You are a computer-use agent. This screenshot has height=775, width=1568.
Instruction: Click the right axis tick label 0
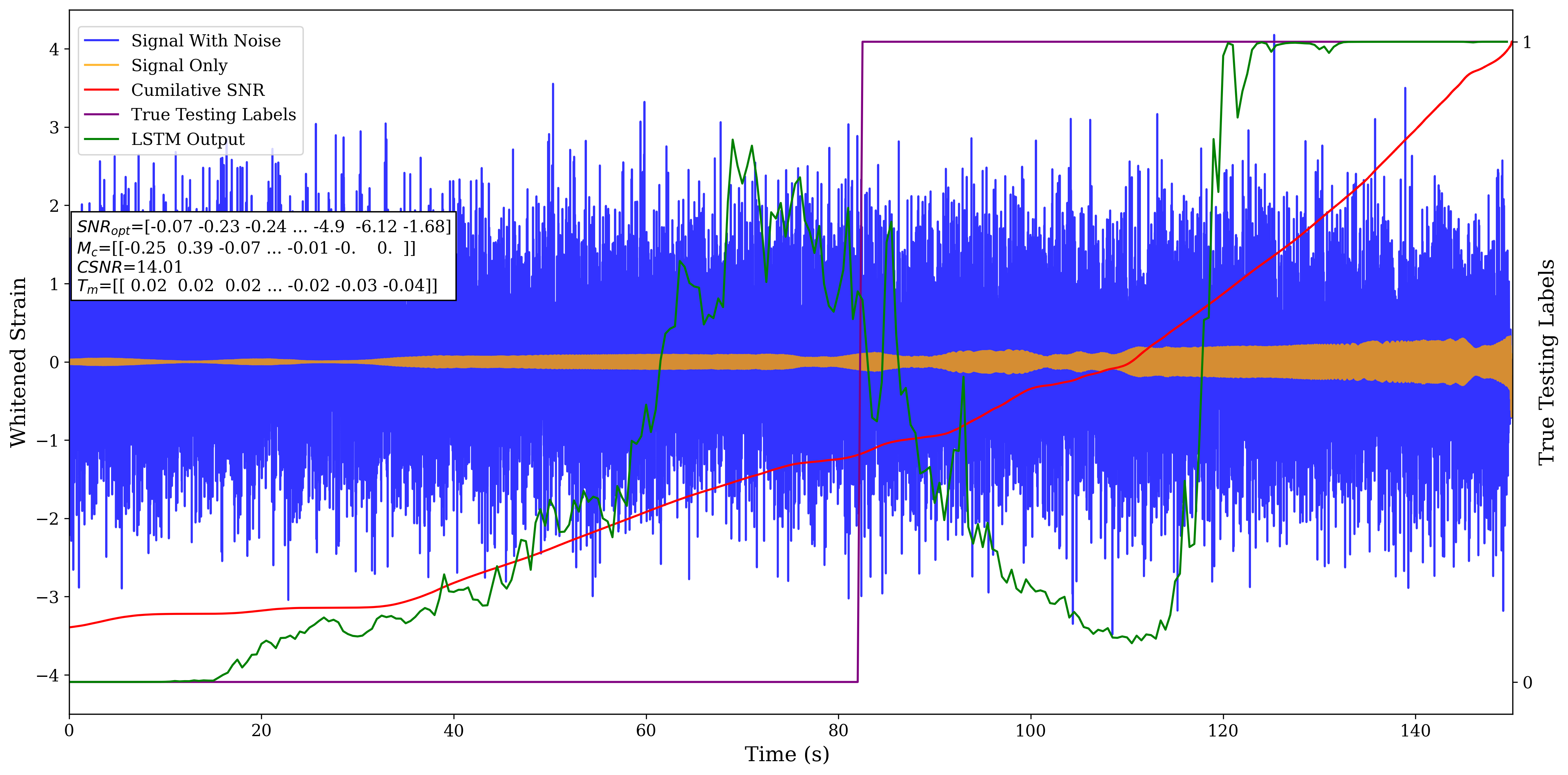coord(1527,682)
